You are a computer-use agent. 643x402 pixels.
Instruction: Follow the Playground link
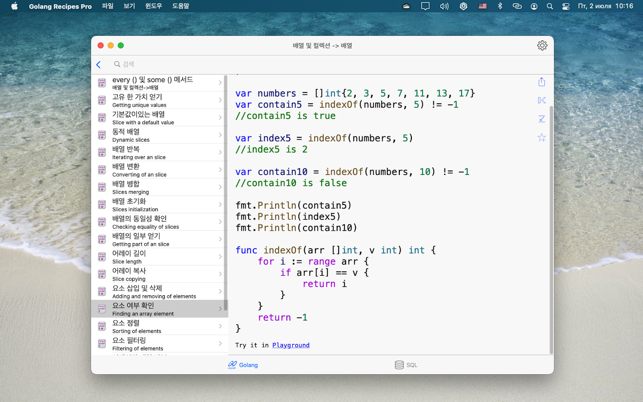[x=290, y=345]
